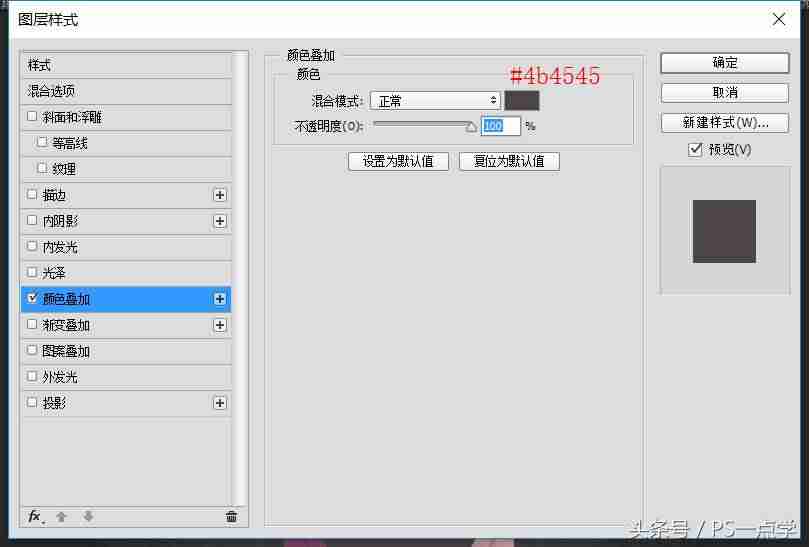The image size is (809, 547).
Task: Enable the 渐变叠加 checkbox
Action: coord(32,324)
